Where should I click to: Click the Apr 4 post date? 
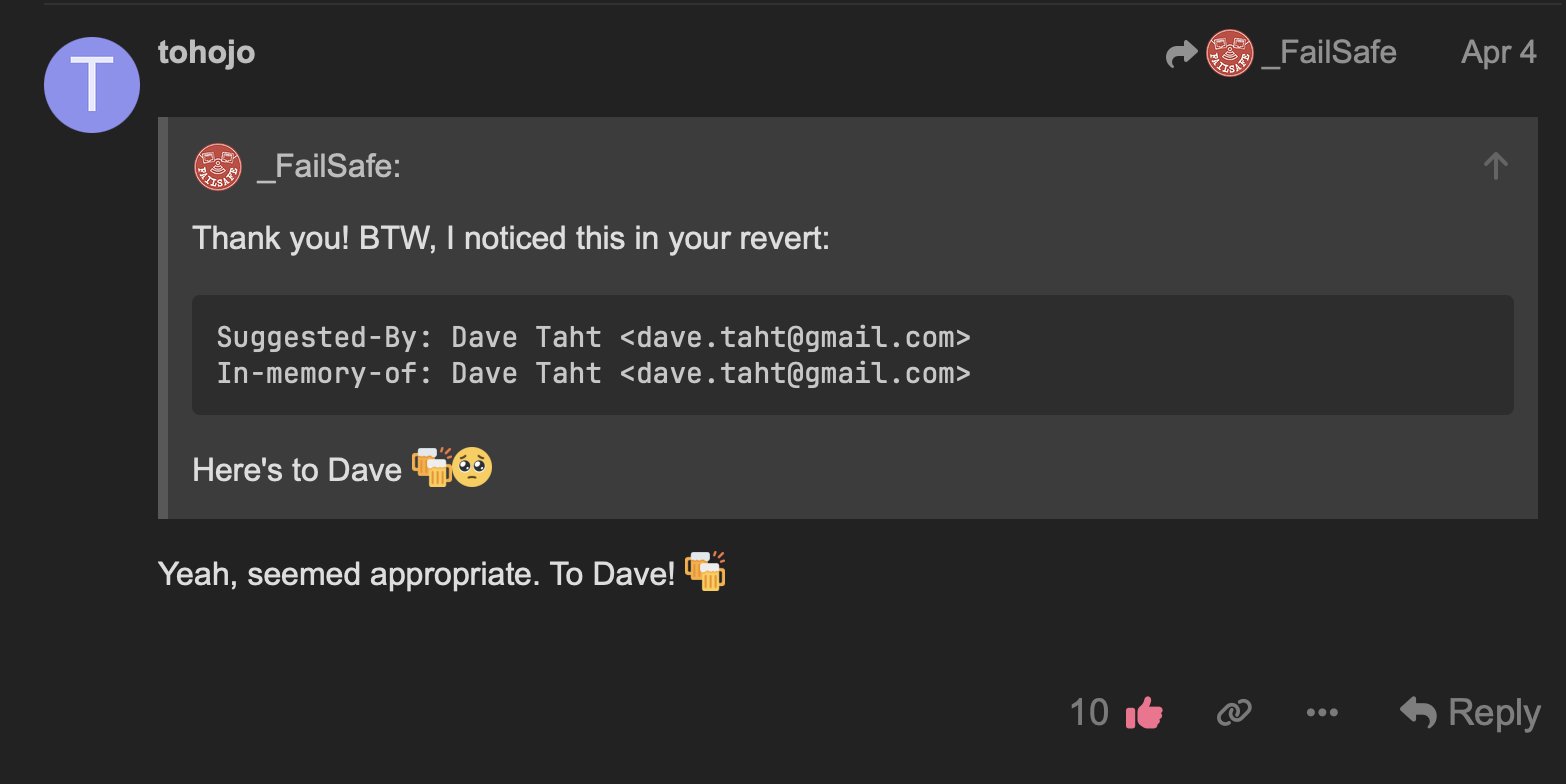[1498, 53]
